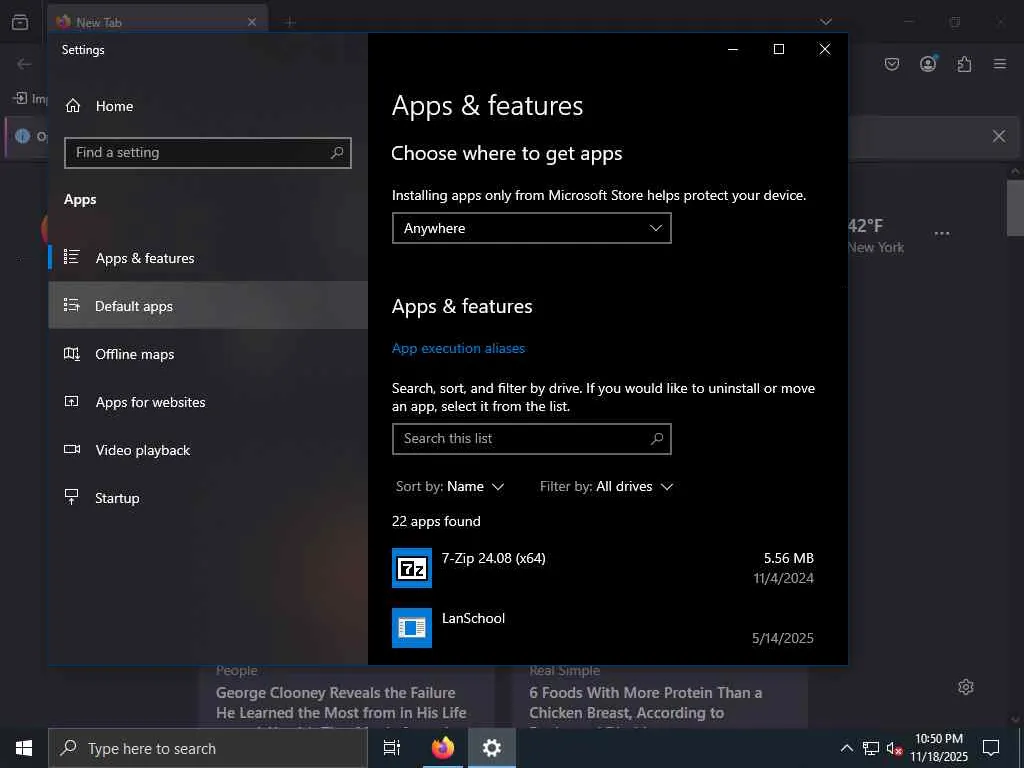Screen dimensions: 1024x768
Task: Click search icon in Search this list
Action: pos(657,439)
